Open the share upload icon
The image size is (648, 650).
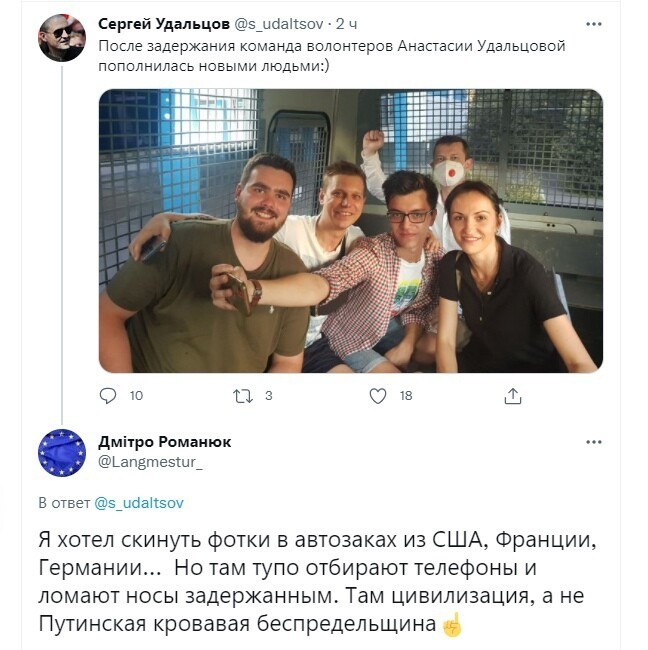[x=512, y=396]
